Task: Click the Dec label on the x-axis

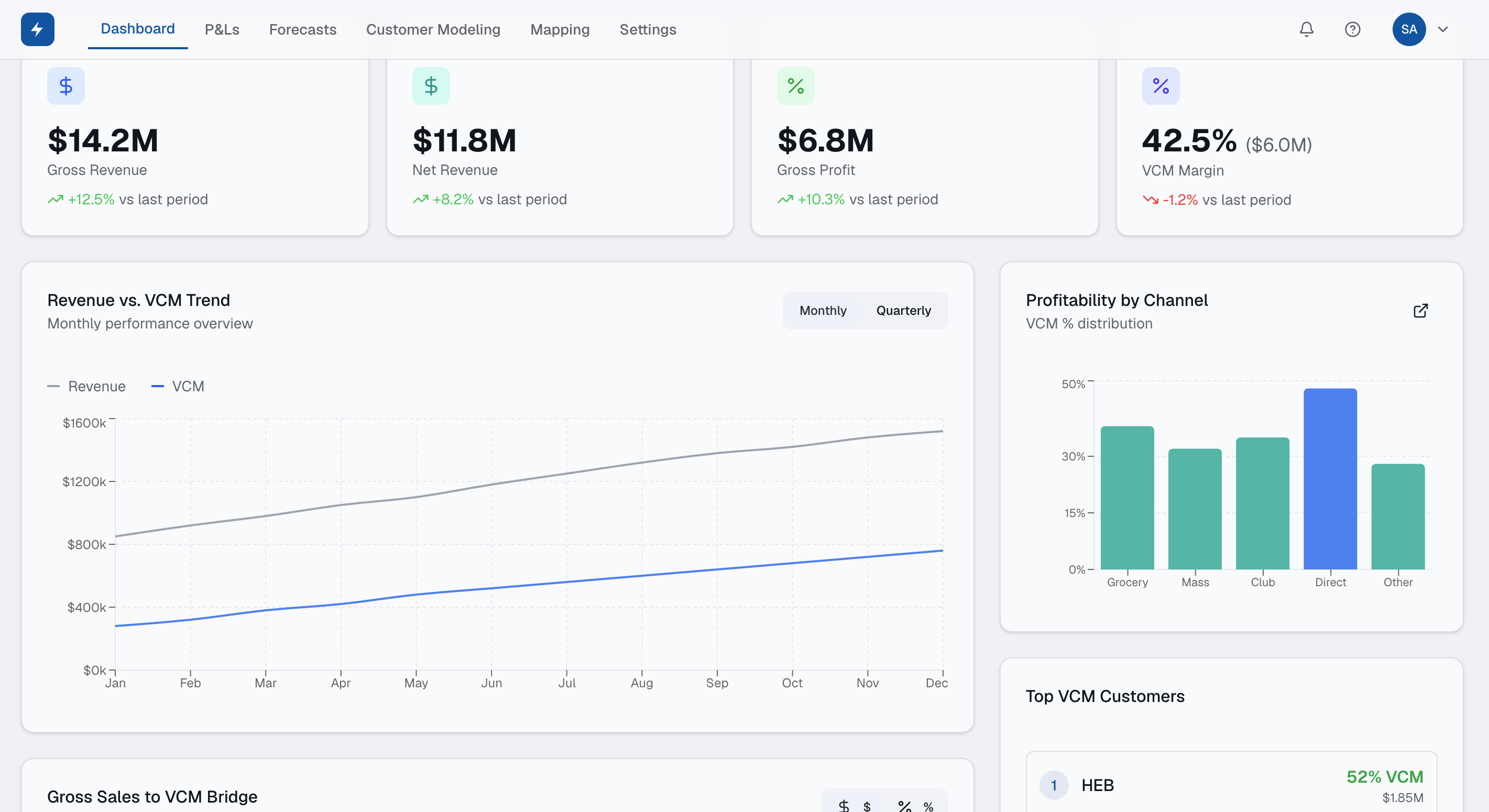Action: coord(936,683)
